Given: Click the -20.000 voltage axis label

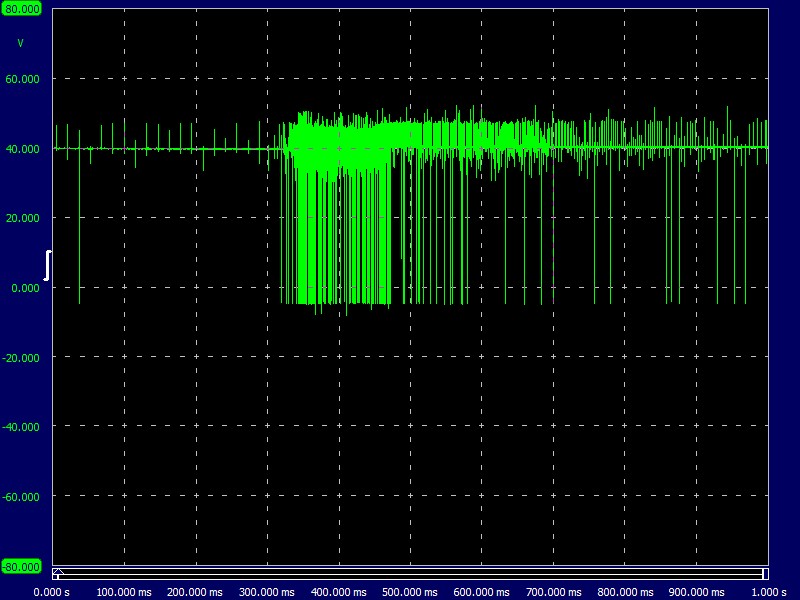Looking at the screenshot, I should coord(21,358).
